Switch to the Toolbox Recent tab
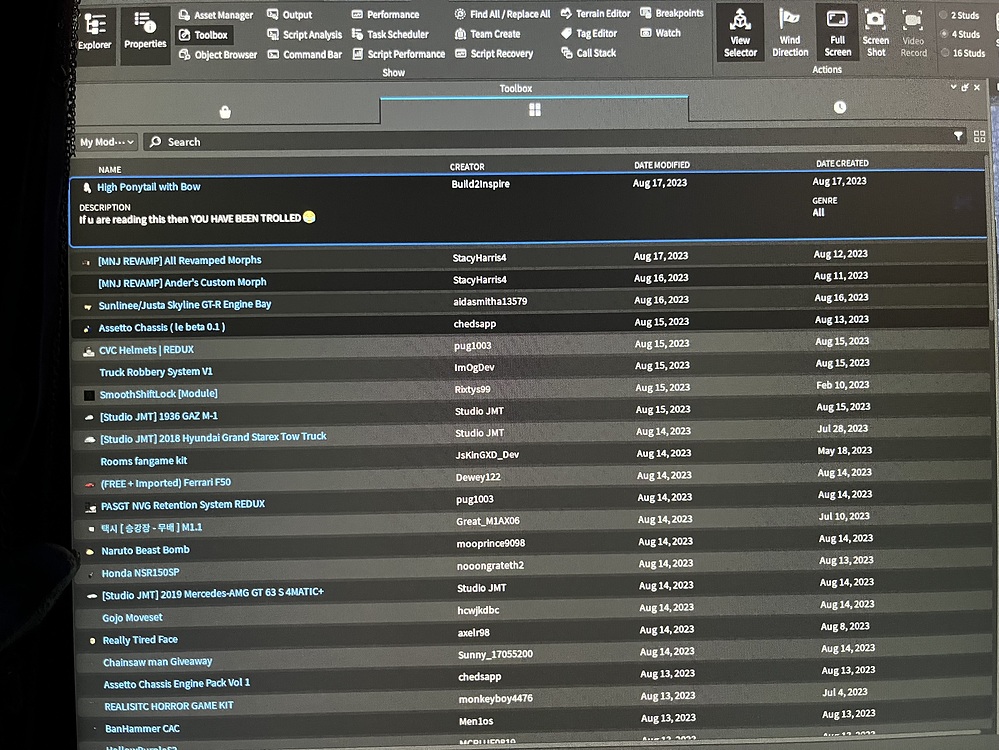 click(x=840, y=107)
